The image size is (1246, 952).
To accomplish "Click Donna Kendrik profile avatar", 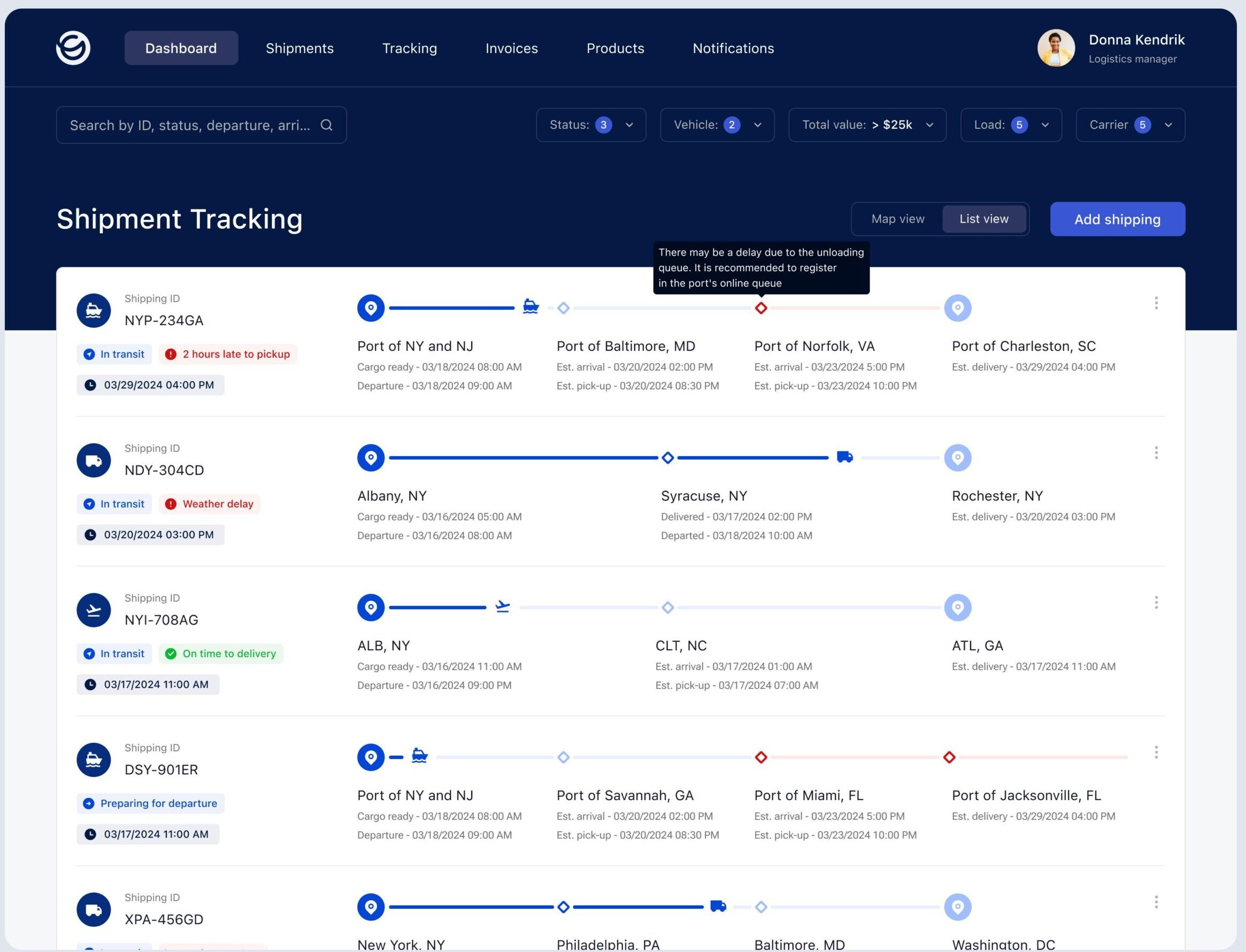I will (1056, 48).
